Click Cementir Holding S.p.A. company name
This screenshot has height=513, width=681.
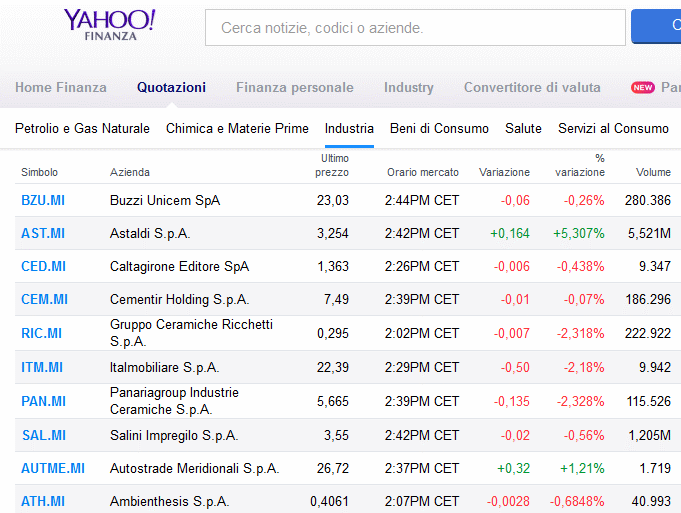click(179, 299)
